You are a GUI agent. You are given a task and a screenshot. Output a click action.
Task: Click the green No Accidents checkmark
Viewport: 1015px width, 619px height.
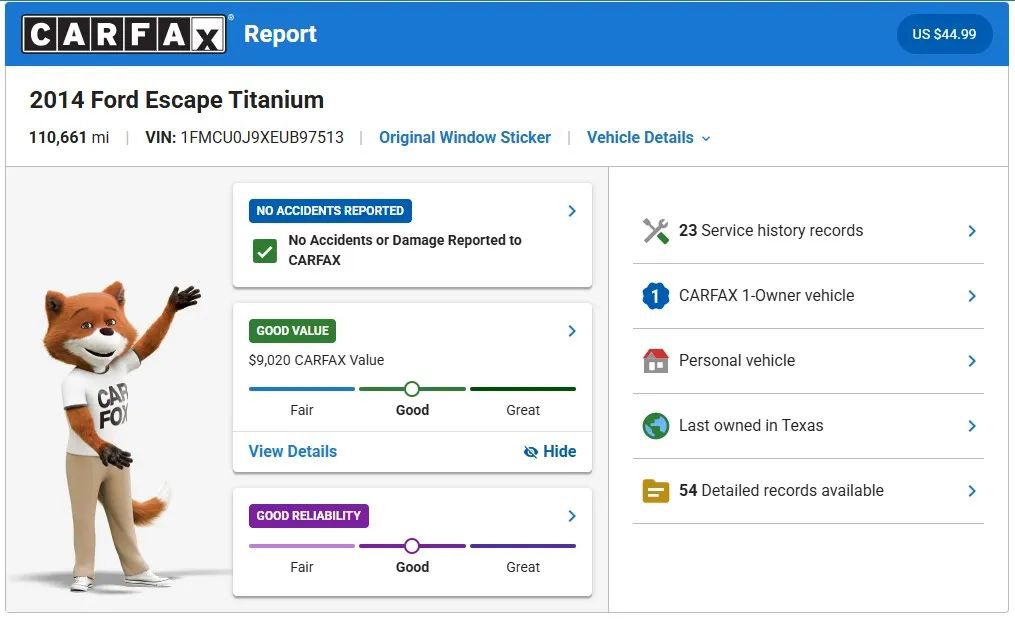(263, 249)
